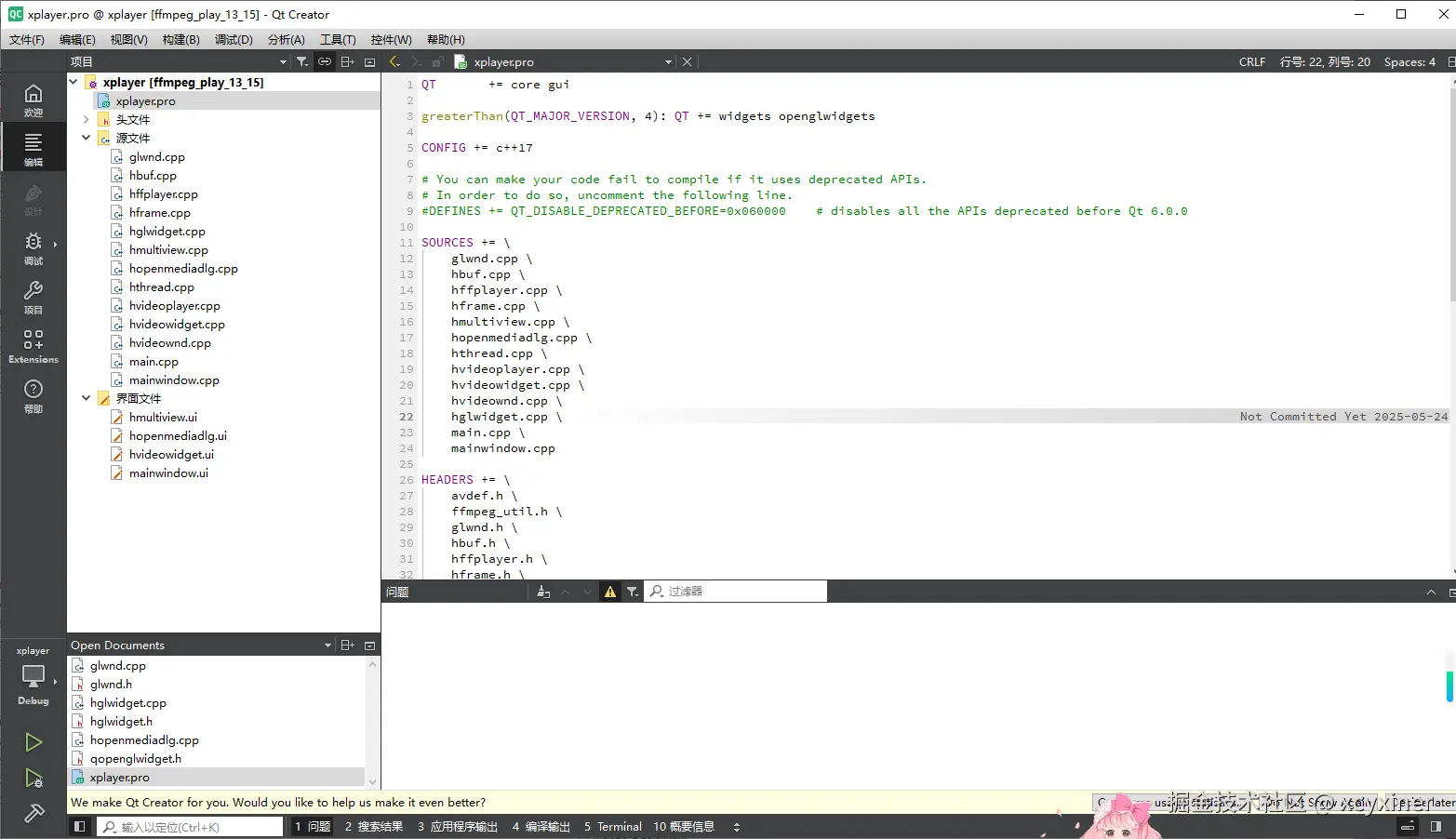Open output pane extra views arrows
The width and height of the screenshot is (1456, 839).
tap(737, 826)
